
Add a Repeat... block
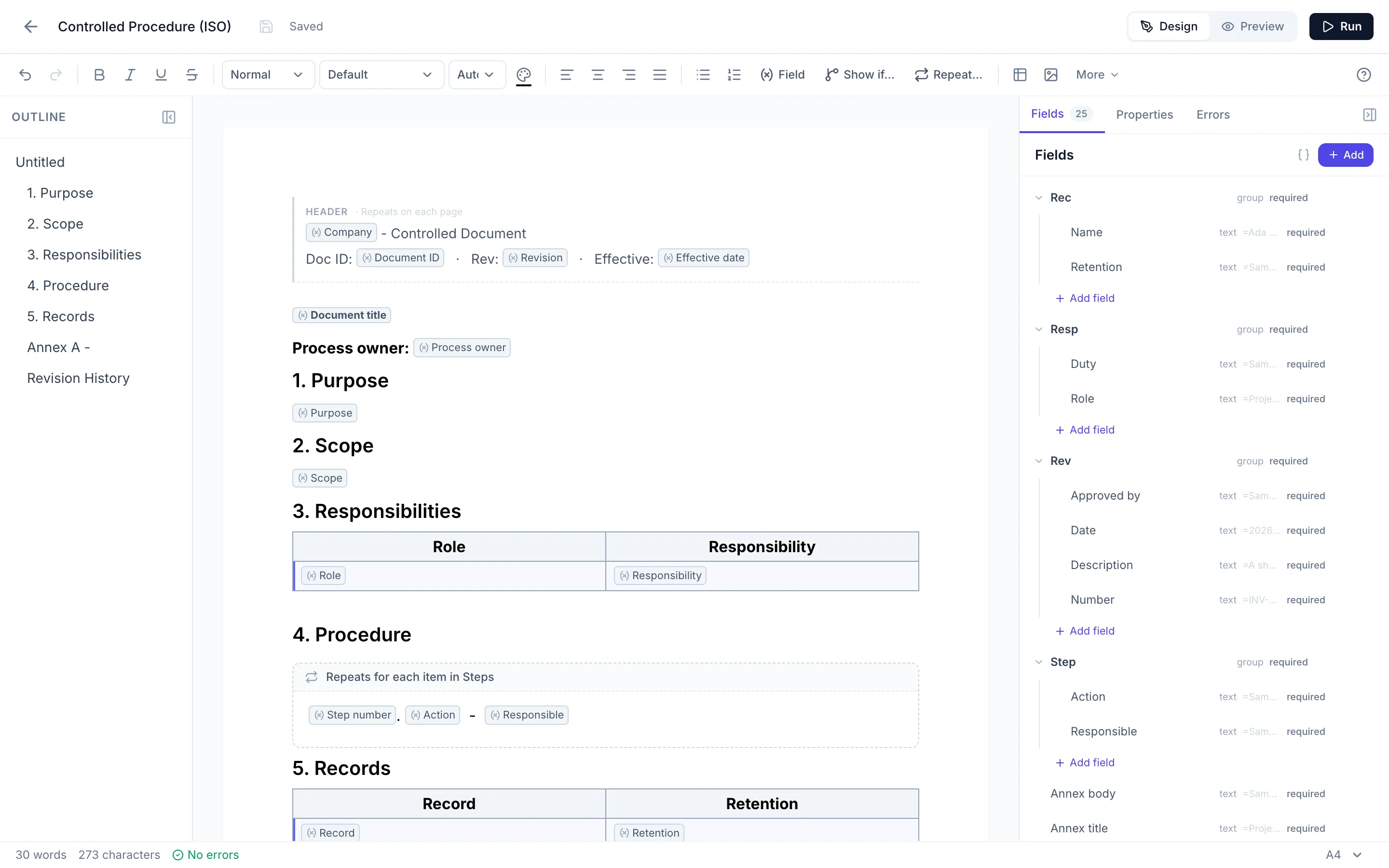click(948, 75)
